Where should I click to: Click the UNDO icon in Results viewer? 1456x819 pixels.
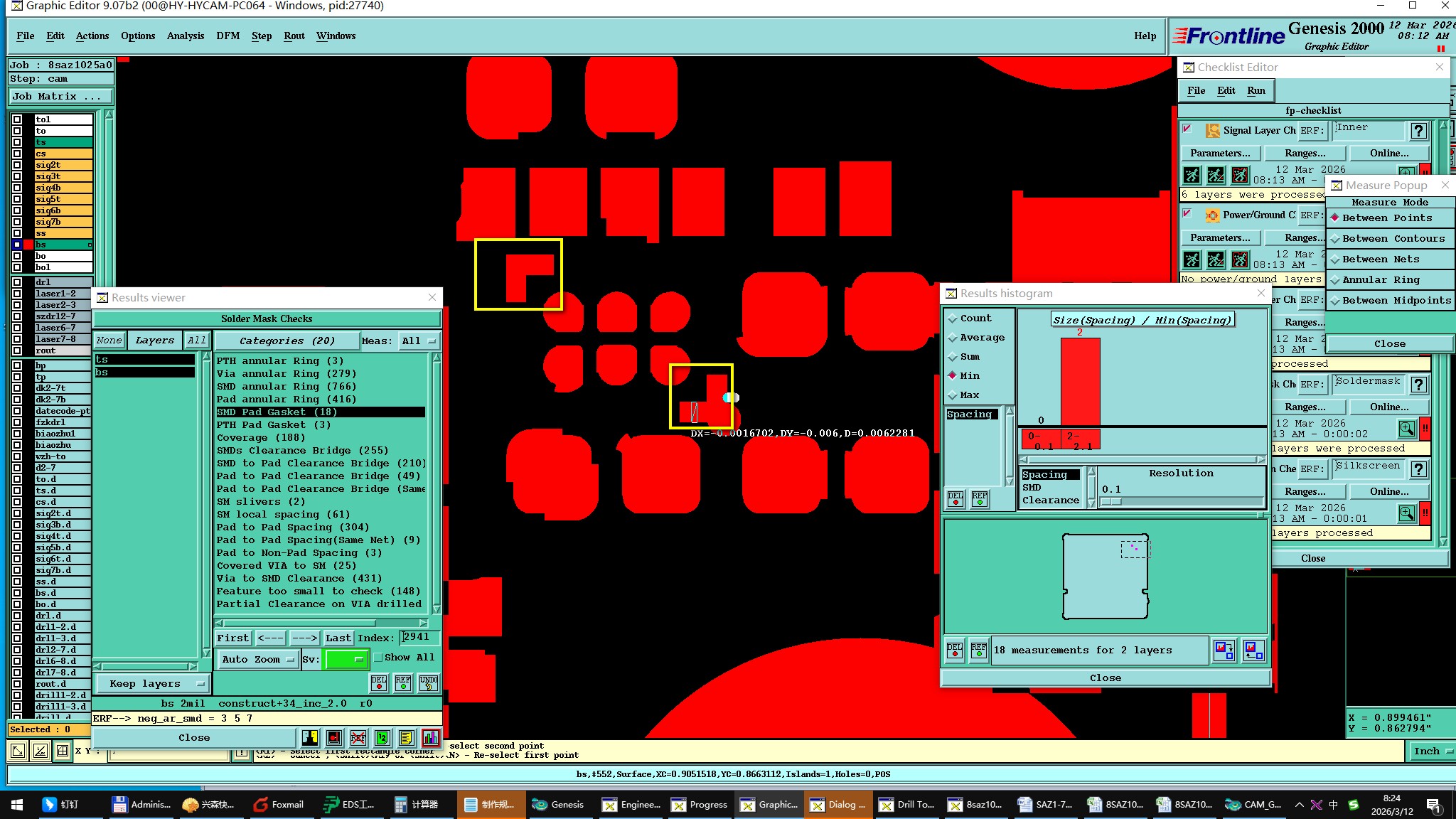point(428,682)
